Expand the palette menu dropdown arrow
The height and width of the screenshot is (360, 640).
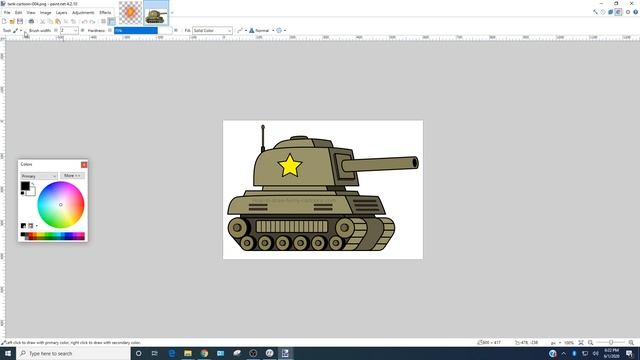[37, 226]
